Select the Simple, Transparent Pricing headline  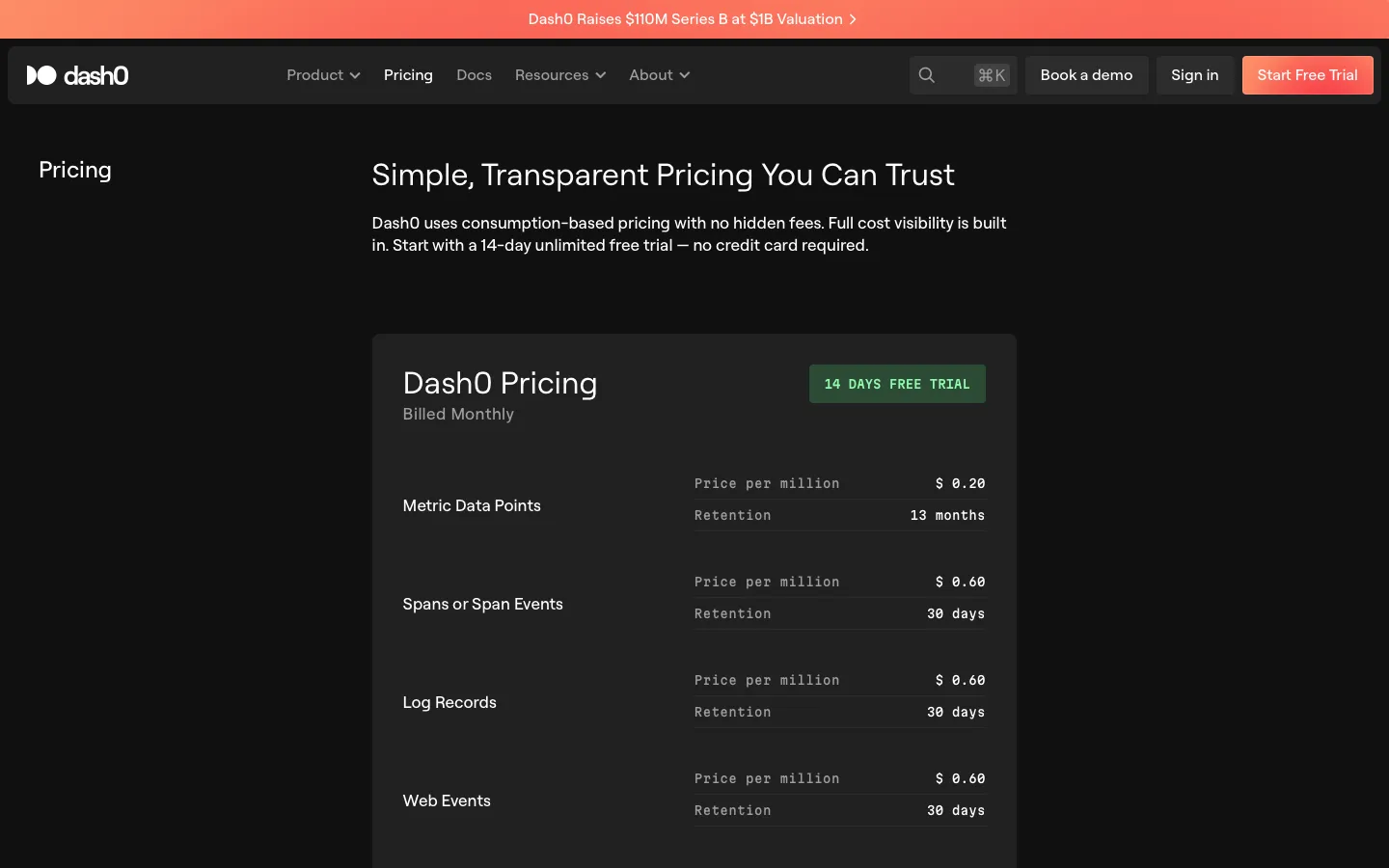coord(663,175)
